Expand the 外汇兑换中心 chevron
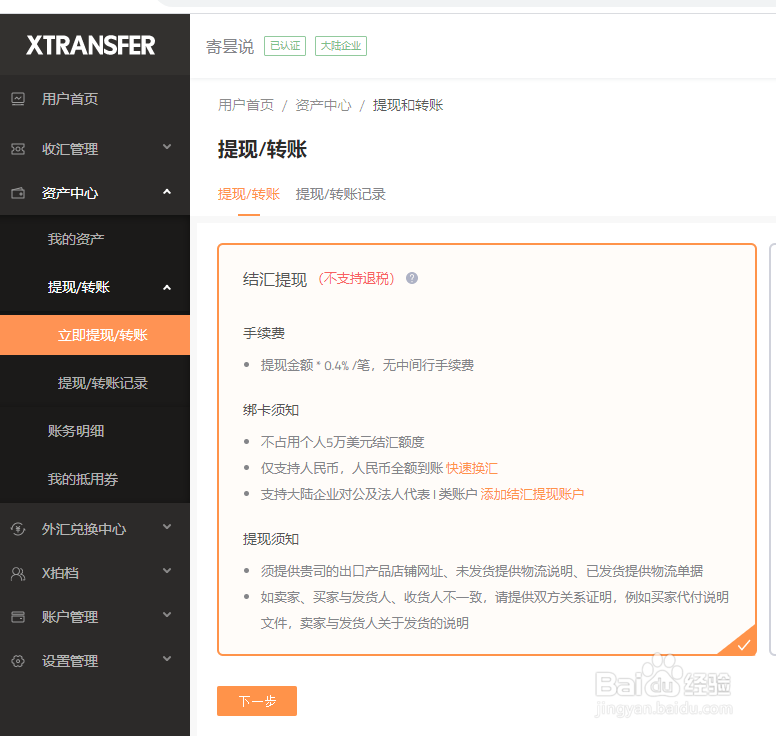 [167, 527]
